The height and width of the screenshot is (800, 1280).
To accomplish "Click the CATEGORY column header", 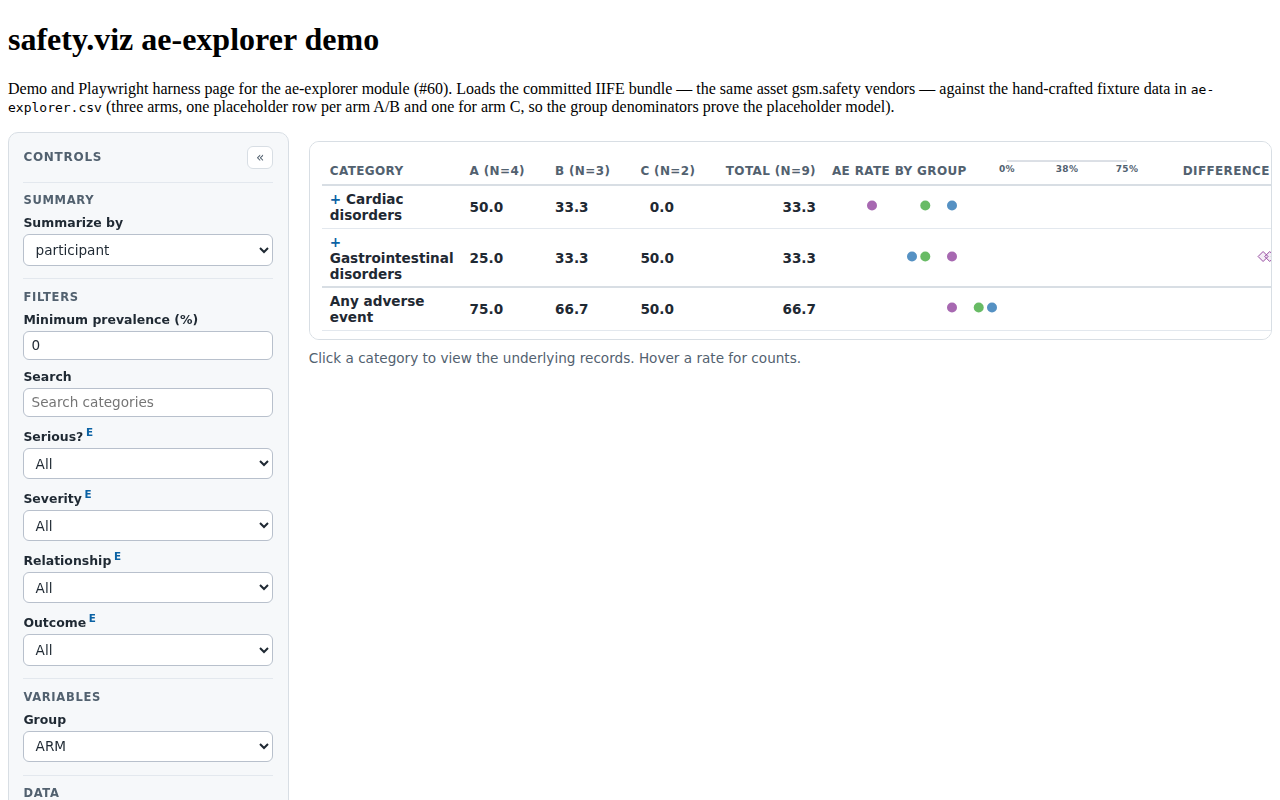I will pyautogui.click(x=367, y=170).
